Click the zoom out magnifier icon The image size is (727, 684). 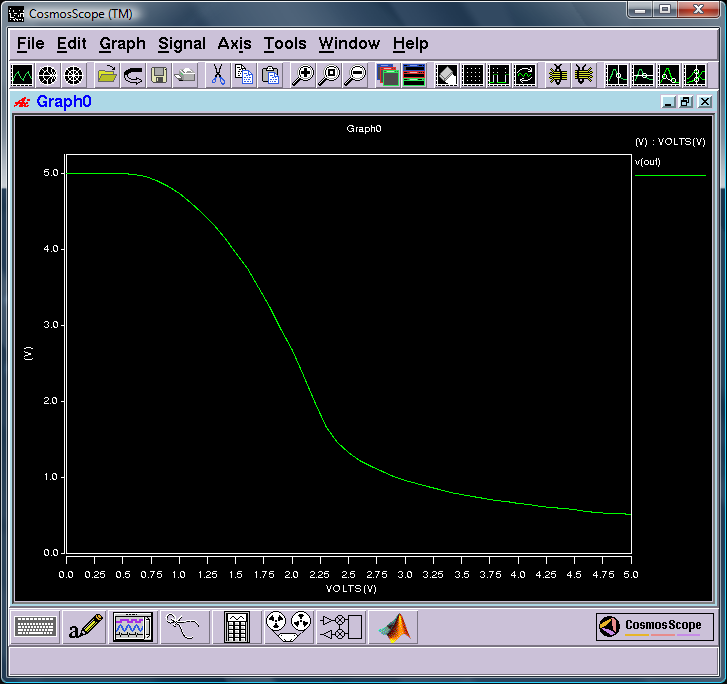tap(356, 75)
